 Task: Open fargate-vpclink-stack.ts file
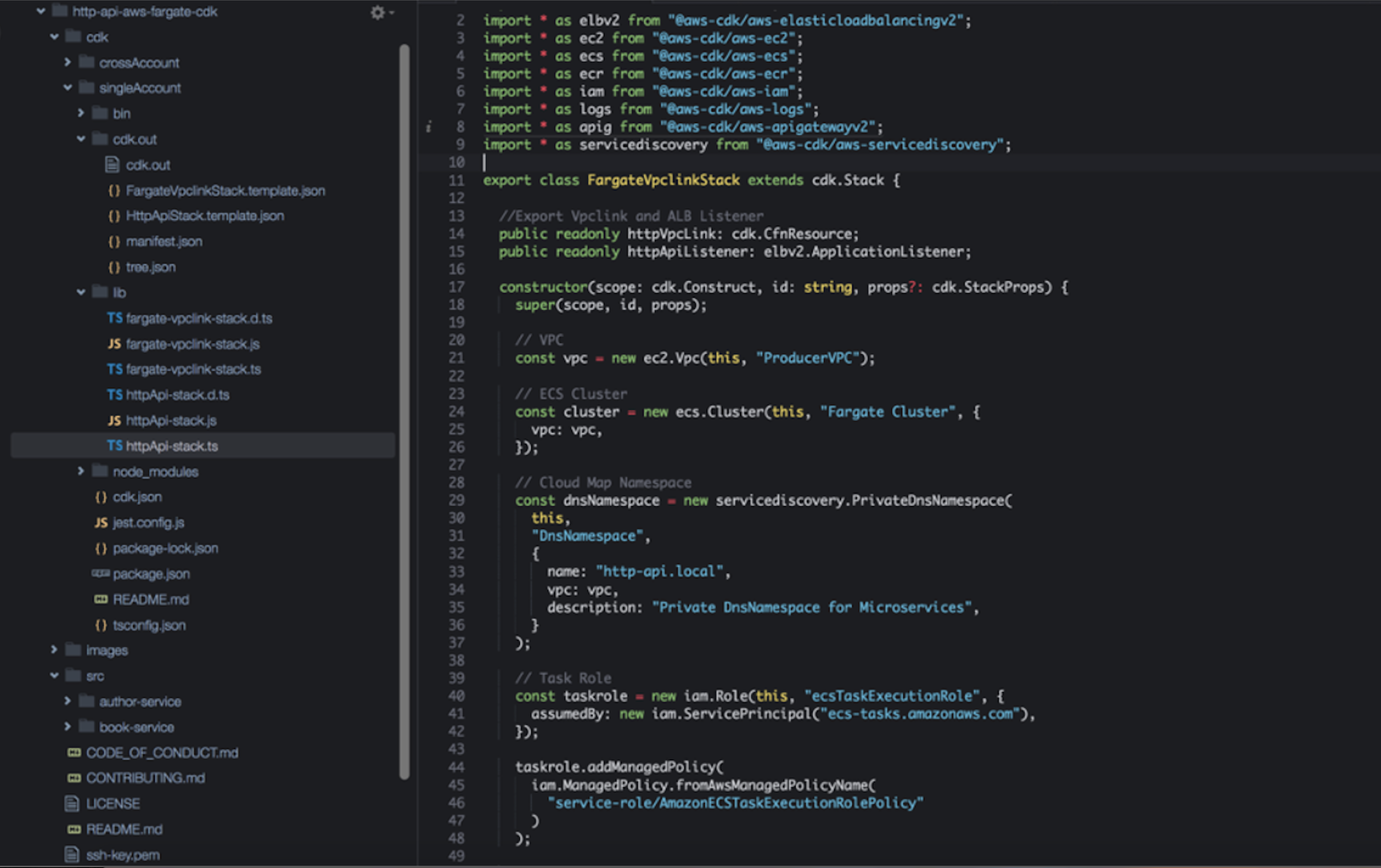coord(193,370)
